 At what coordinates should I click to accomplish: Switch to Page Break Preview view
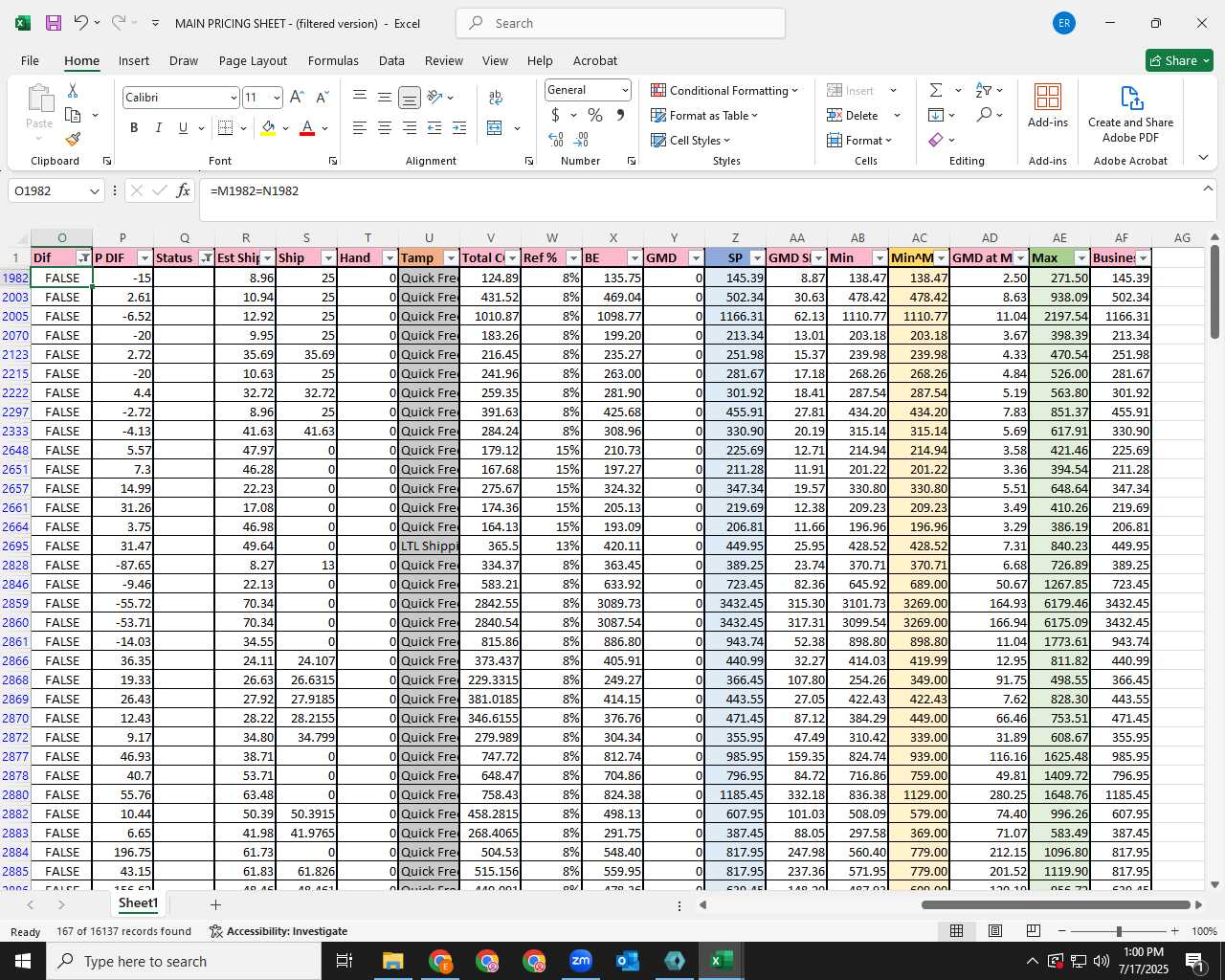coord(1033,931)
